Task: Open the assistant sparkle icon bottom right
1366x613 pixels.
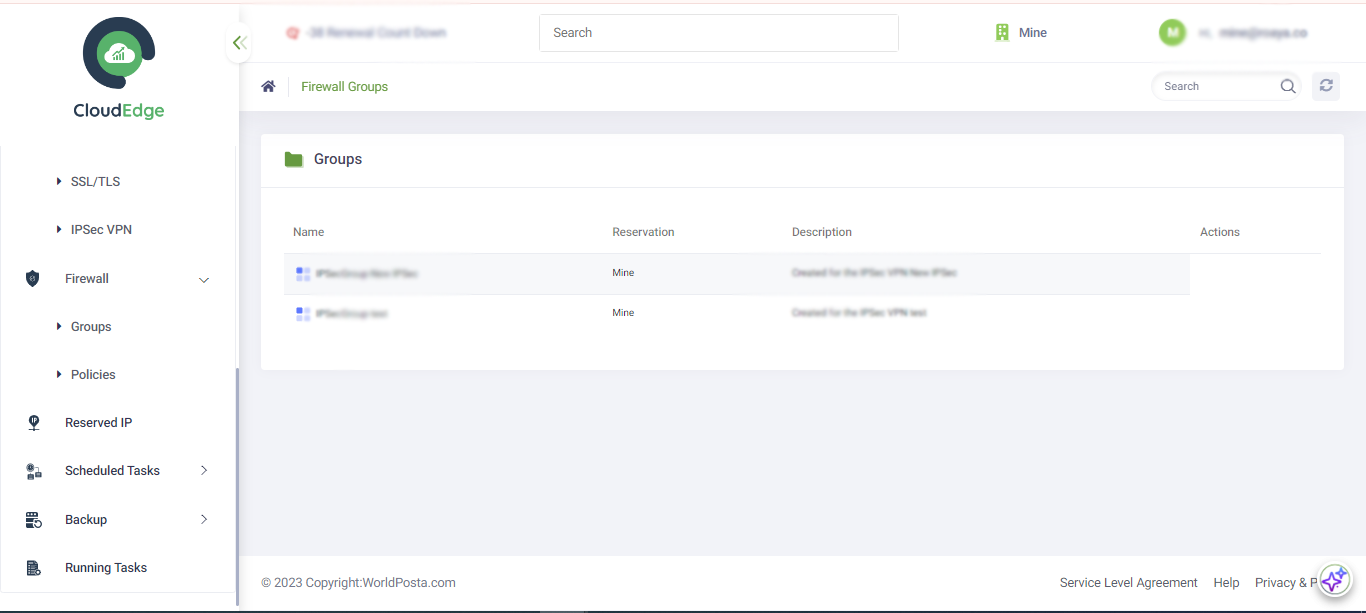Action: pos(1334,580)
